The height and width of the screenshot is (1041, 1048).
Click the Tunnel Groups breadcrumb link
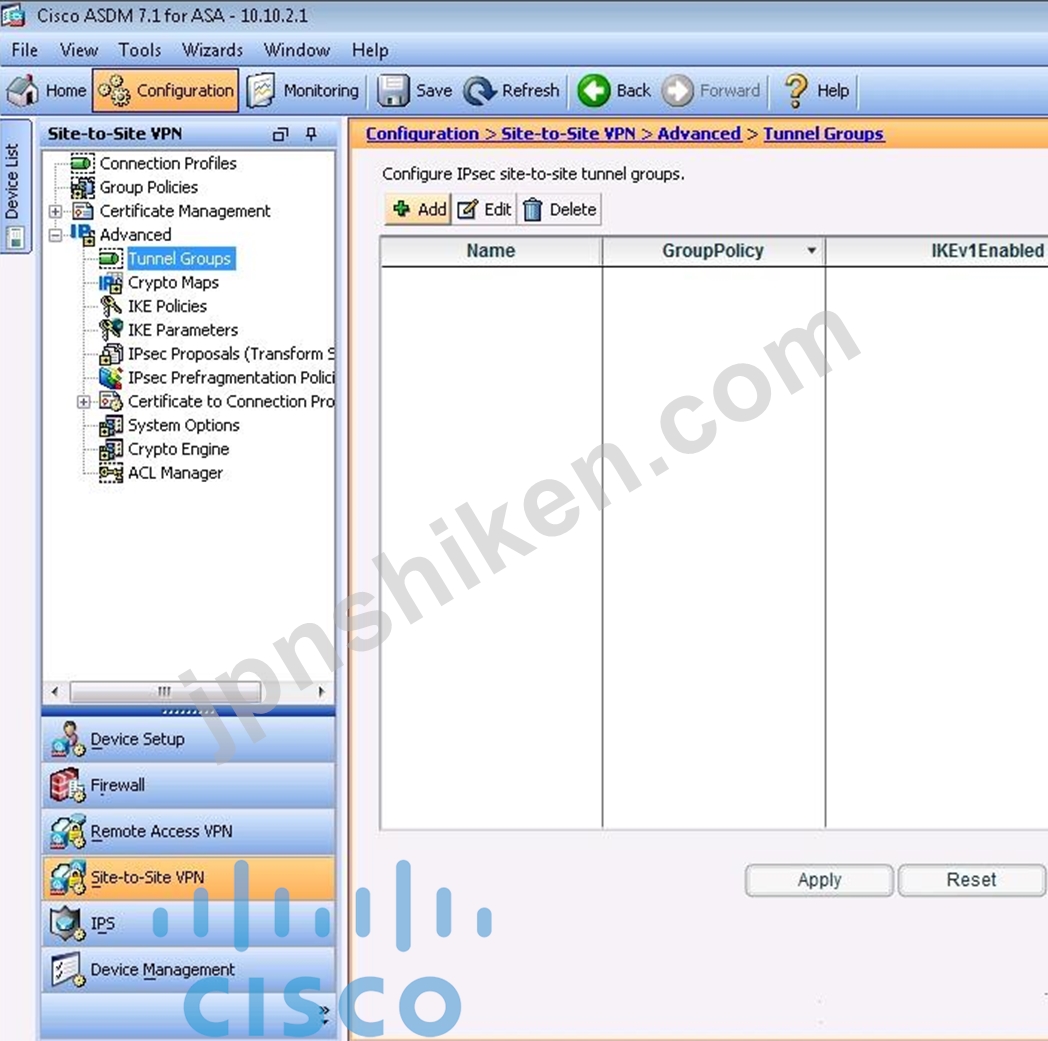[823, 134]
